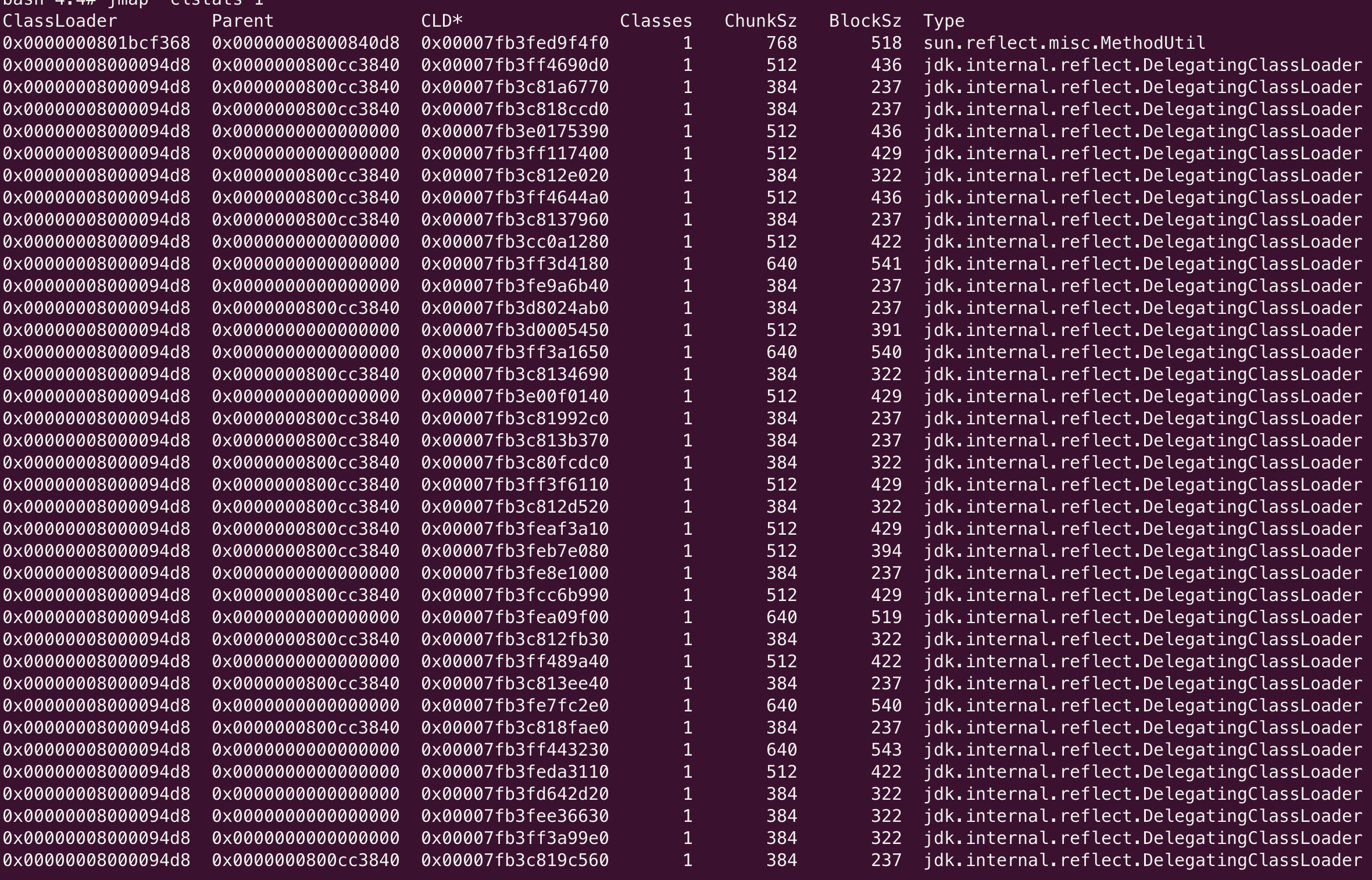Click the BlockSz column header

coord(865,21)
